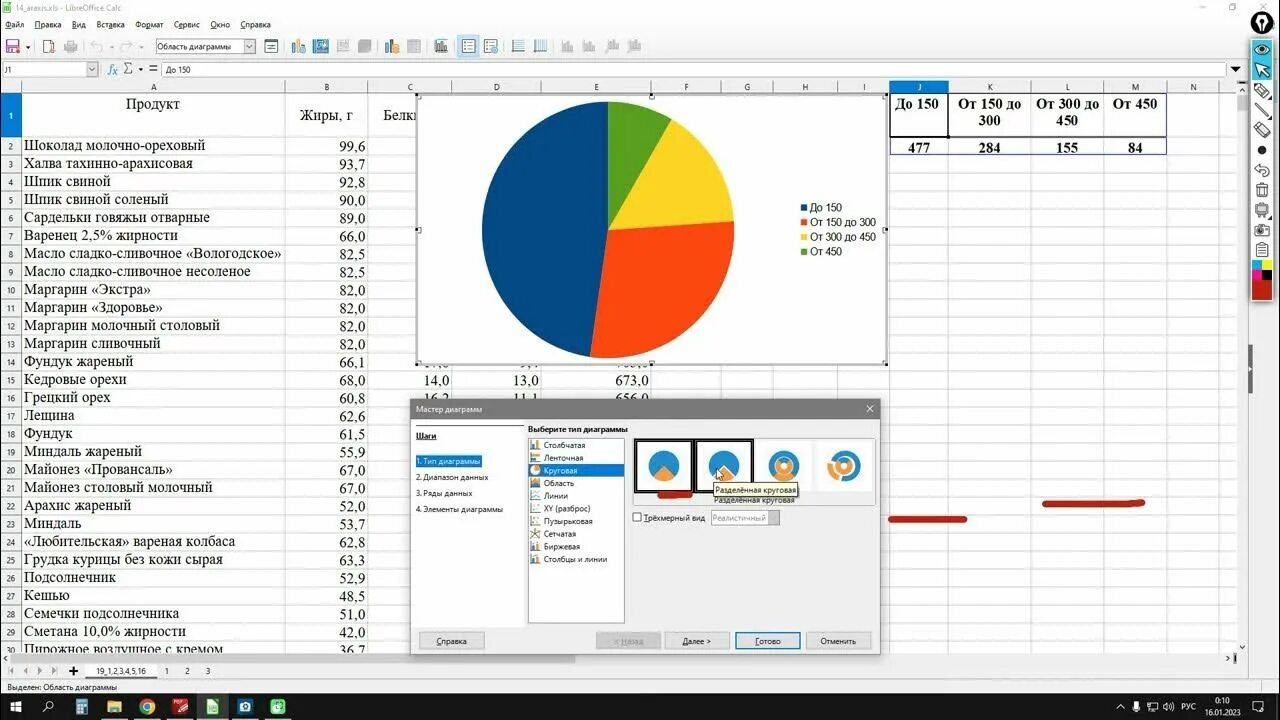The height and width of the screenshot is (720, 1280).
Task: Click the add sheet plus icon
Action: pos(73,671)
